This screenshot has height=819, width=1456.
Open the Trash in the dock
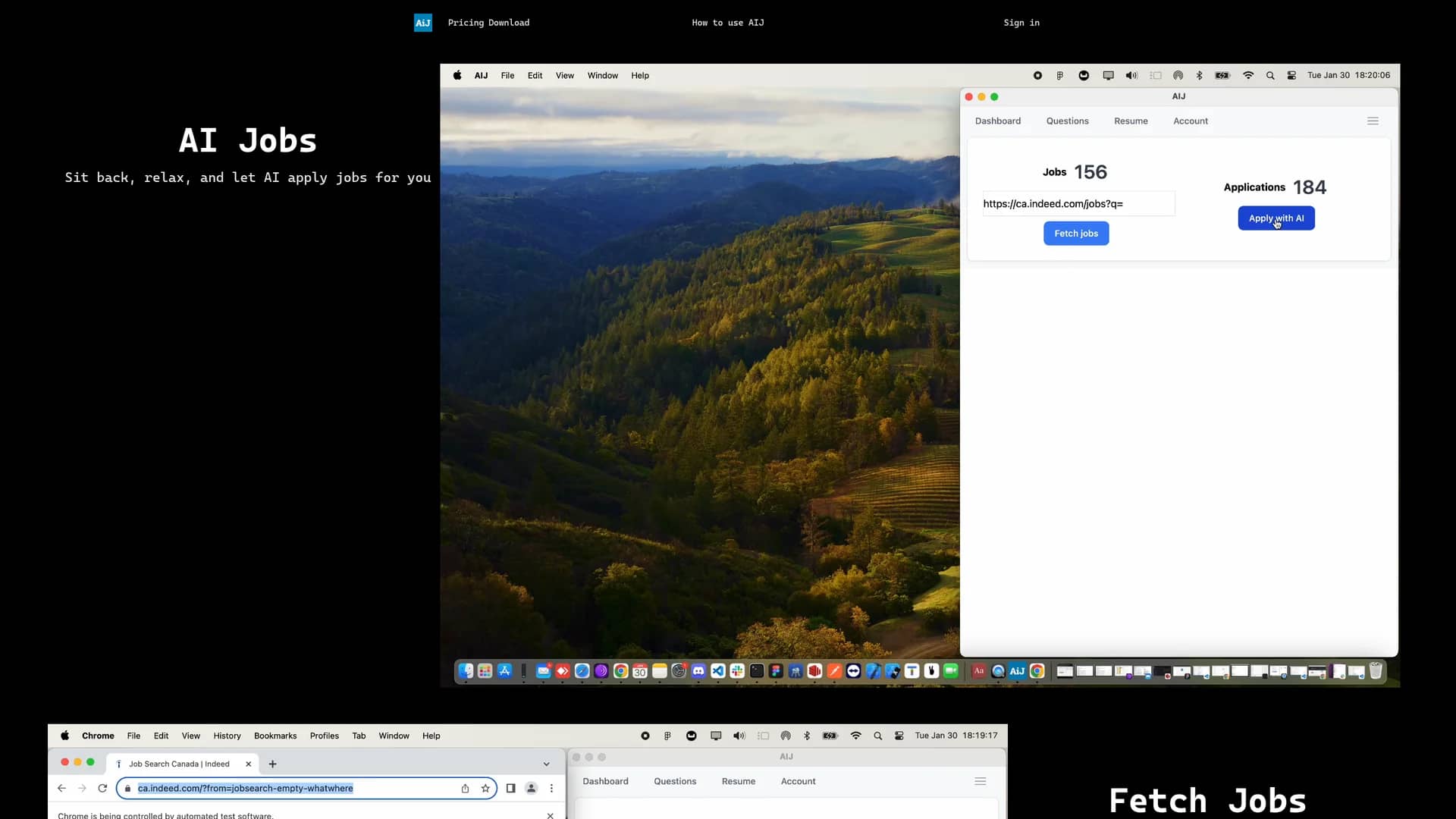click(x=1376, y=671)
